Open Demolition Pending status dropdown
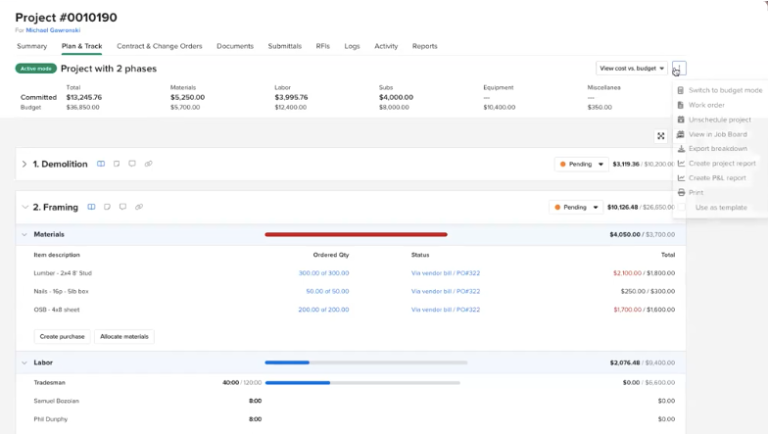Image resolution: width=768 pixels, height=434 pixels. pos(581,164)
